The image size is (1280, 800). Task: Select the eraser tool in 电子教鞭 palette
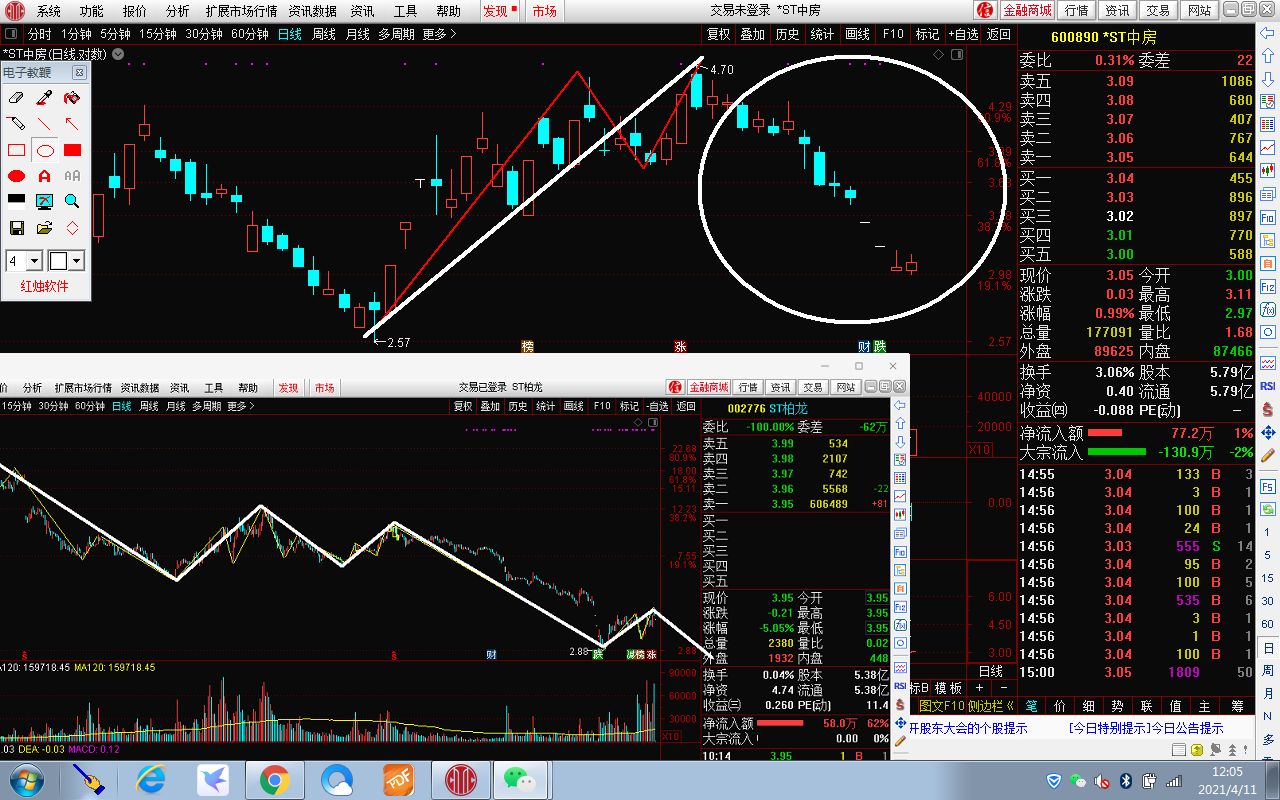(16, 98)
